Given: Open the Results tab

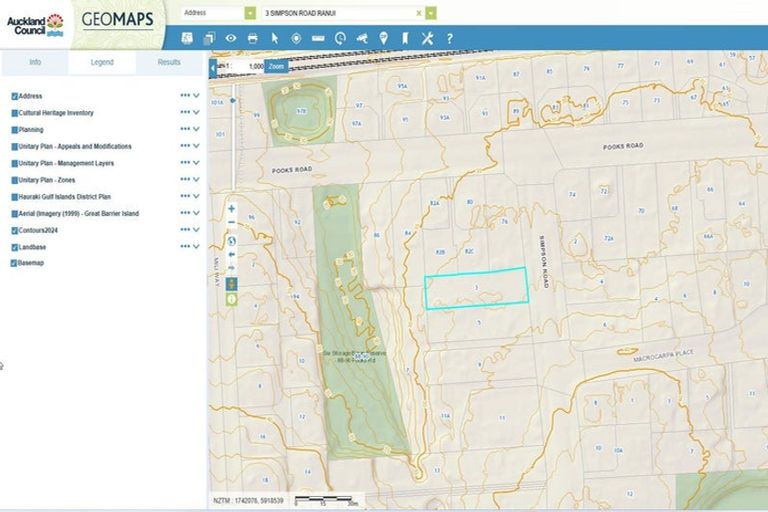Looking at the screenshot, I should point(170,62).
